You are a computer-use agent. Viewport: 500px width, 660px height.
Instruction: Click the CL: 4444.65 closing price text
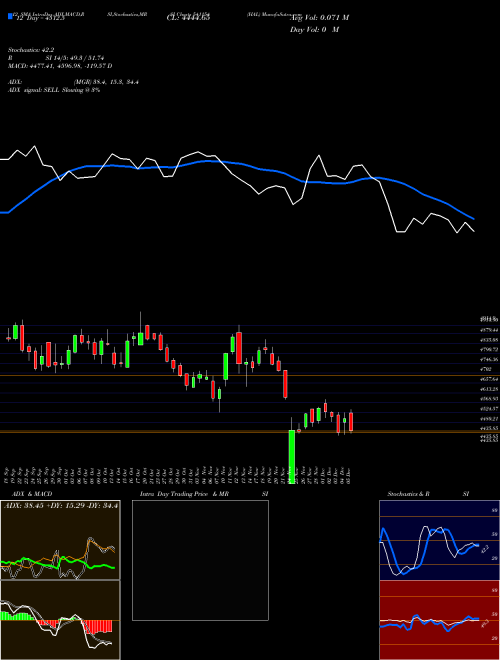(x=188, y=17)
